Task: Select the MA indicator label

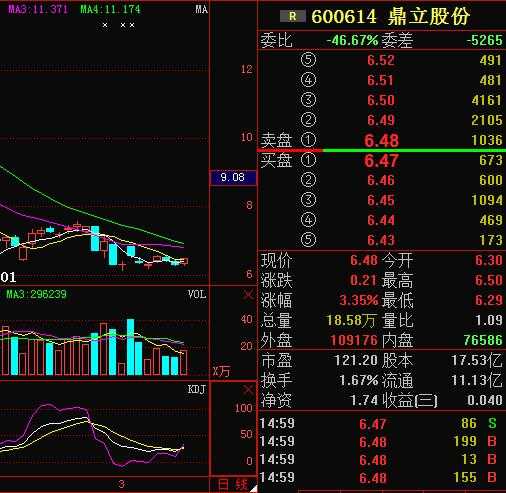Action: [x=201, y=9]
